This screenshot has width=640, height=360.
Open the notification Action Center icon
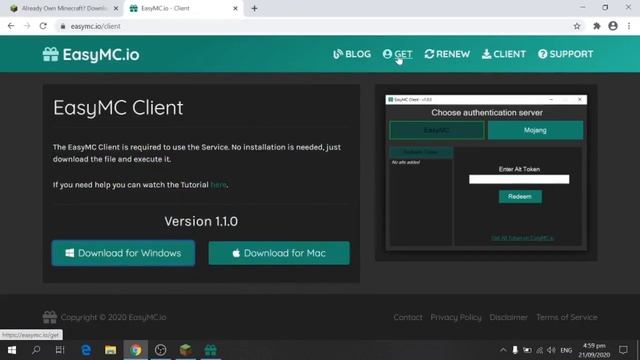click(623, 350)
